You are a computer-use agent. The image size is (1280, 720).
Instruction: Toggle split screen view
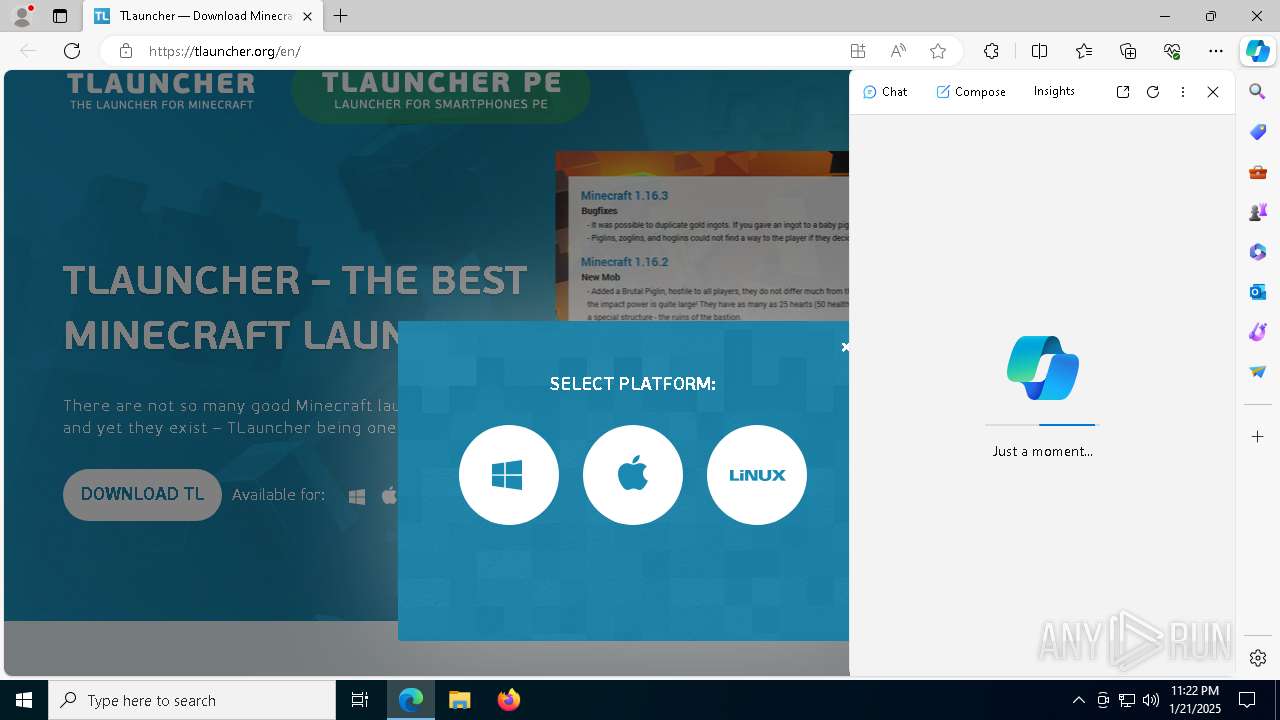click(1039, 51)
